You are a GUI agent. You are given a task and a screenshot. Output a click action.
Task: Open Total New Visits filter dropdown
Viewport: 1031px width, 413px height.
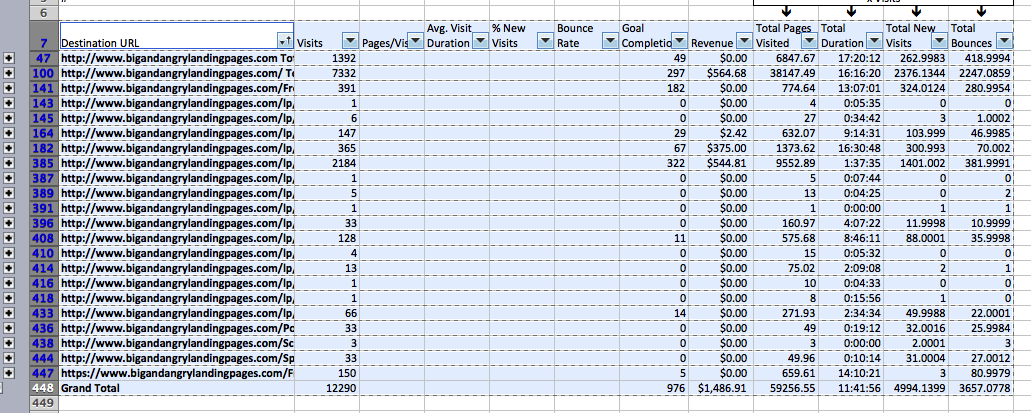click(x=939, y=42)
